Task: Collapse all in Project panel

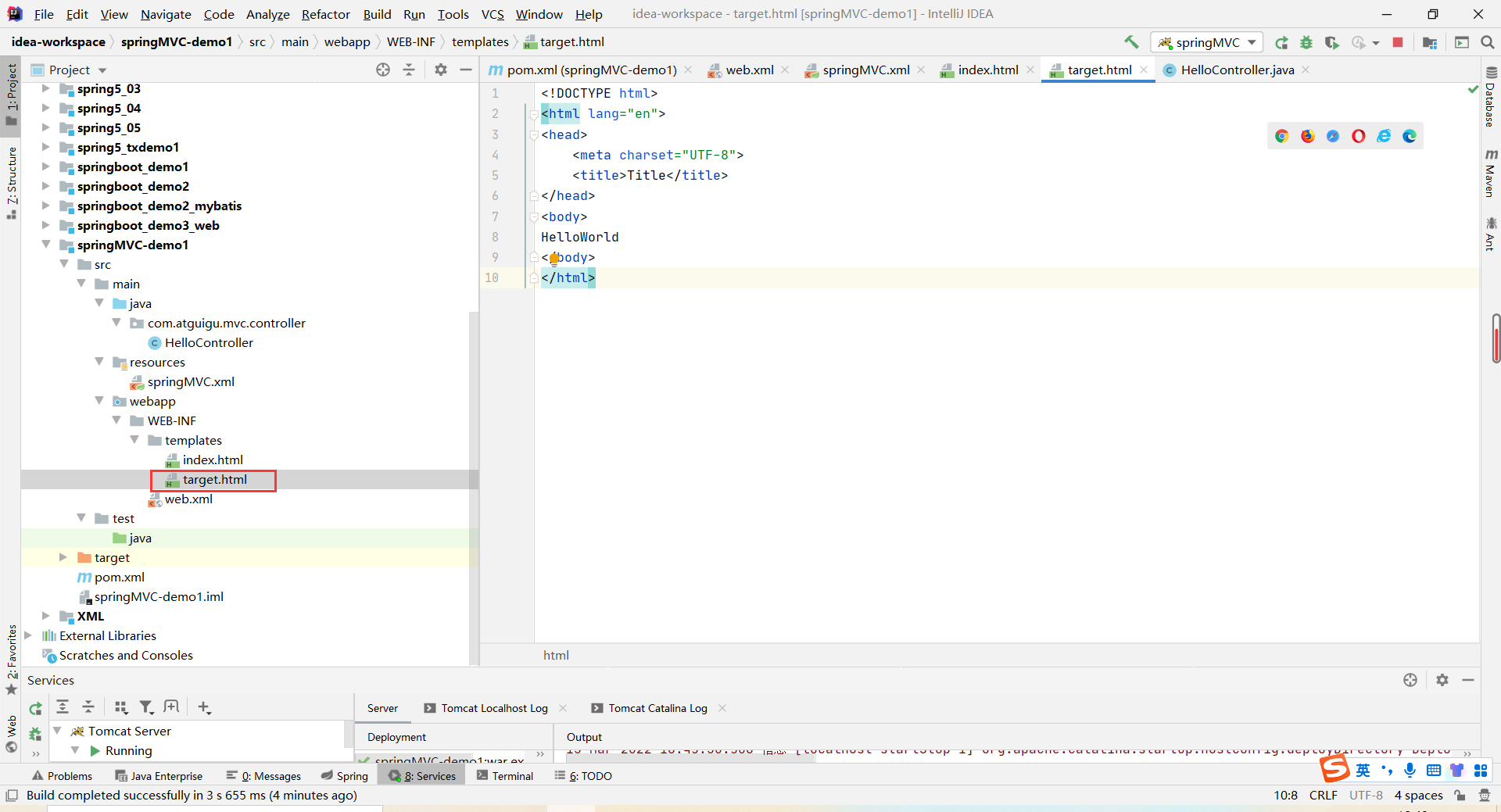Action: point(409,70)
